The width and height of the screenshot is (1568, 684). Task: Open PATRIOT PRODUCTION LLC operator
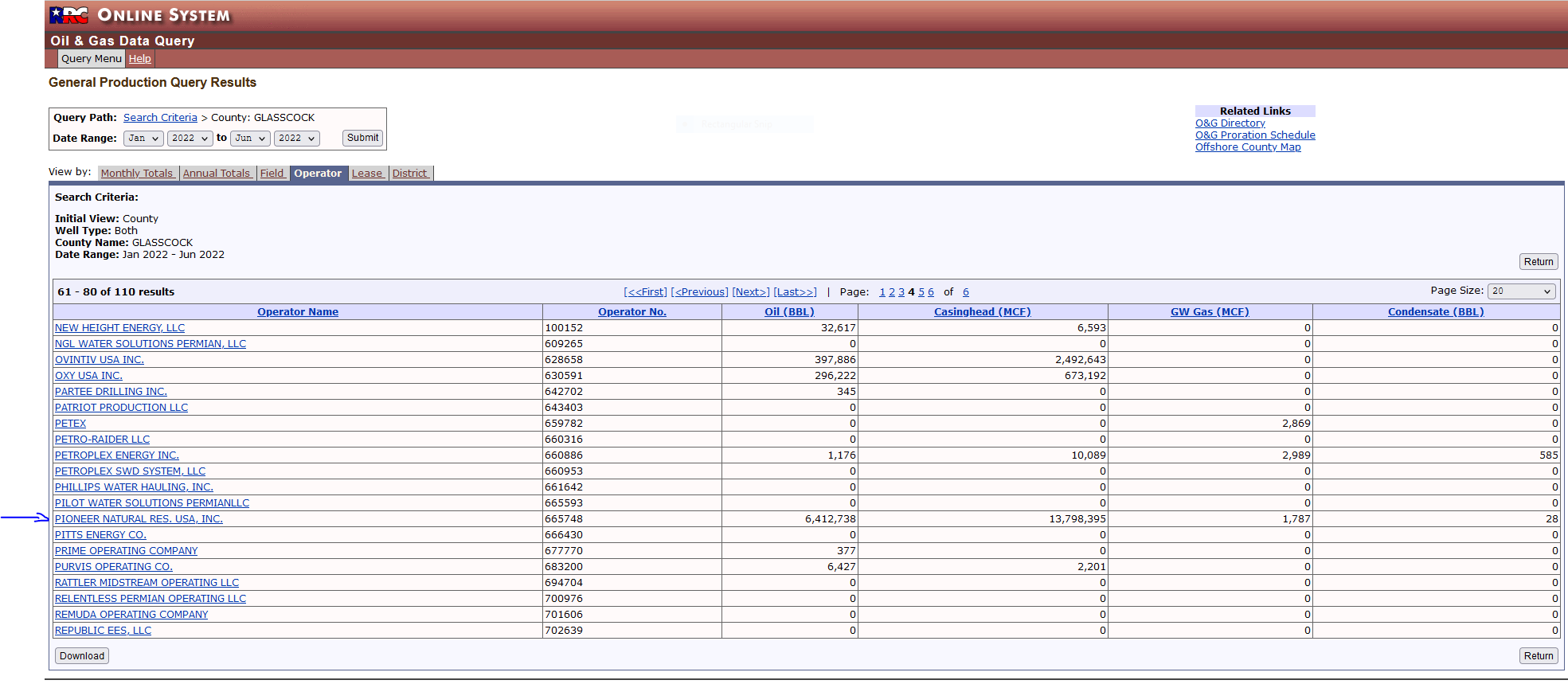pyautogui.click(x=121, y=408)
